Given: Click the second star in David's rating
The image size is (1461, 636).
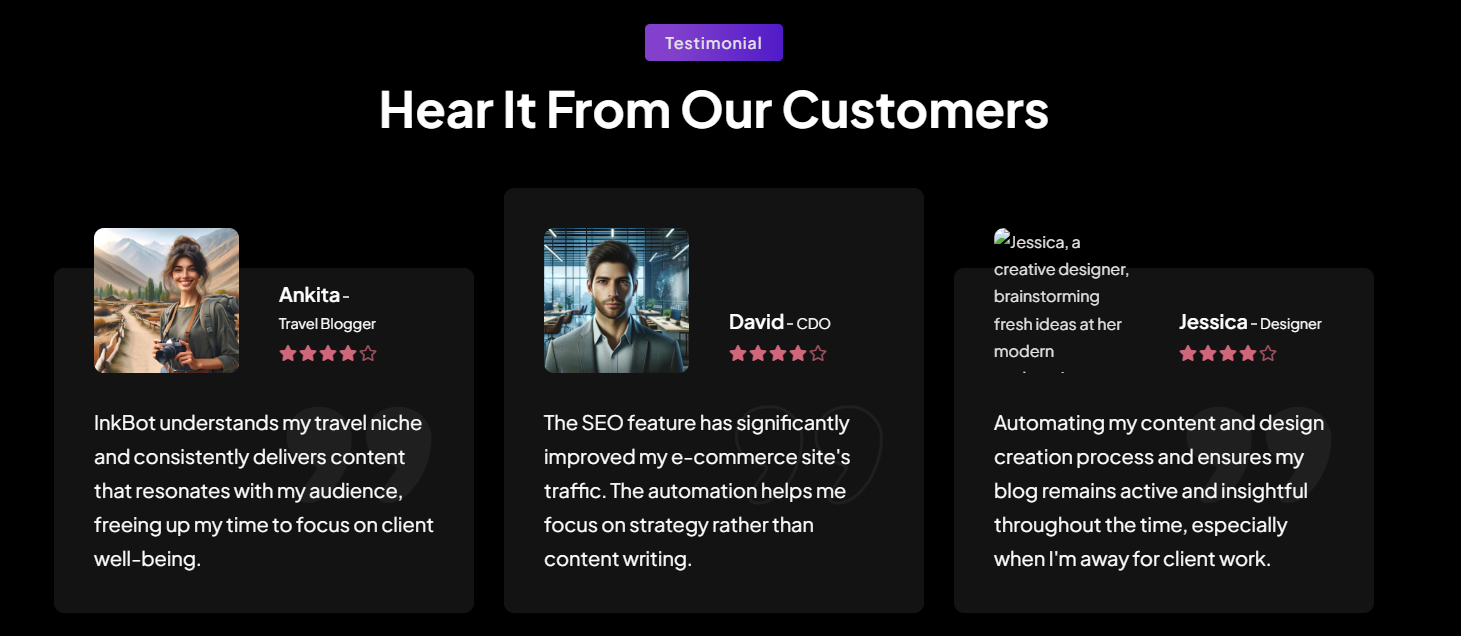Looking at the screenshot, I should pos(758,353).
